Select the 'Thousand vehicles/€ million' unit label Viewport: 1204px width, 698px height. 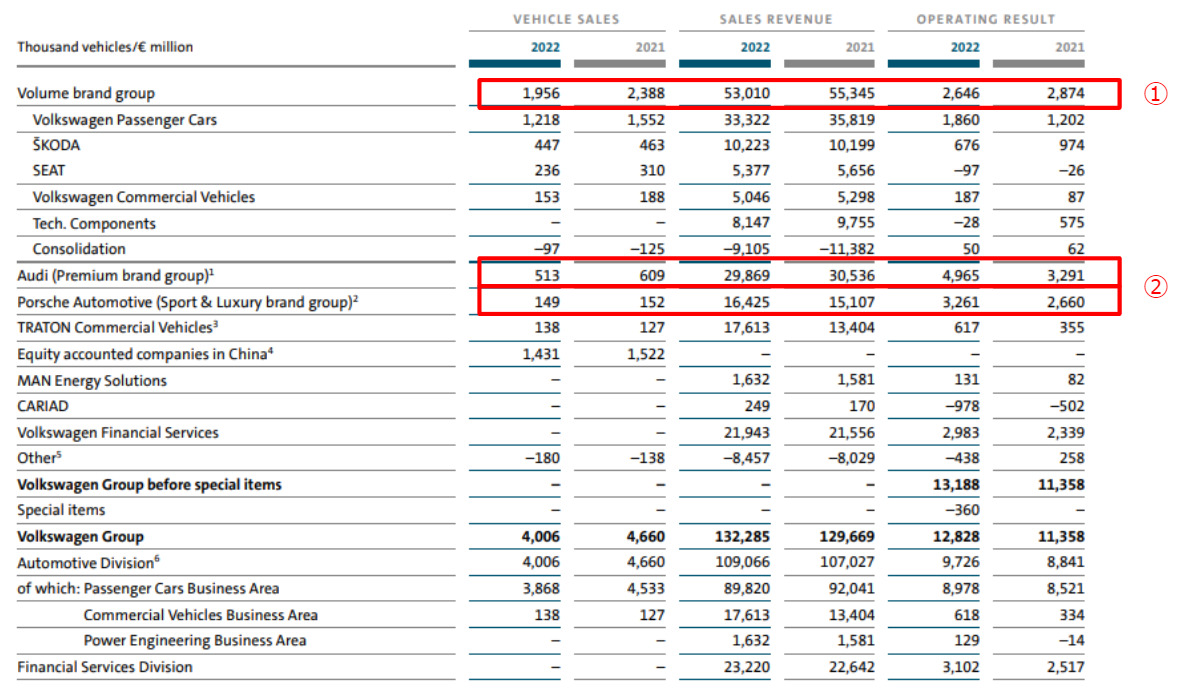106,47
